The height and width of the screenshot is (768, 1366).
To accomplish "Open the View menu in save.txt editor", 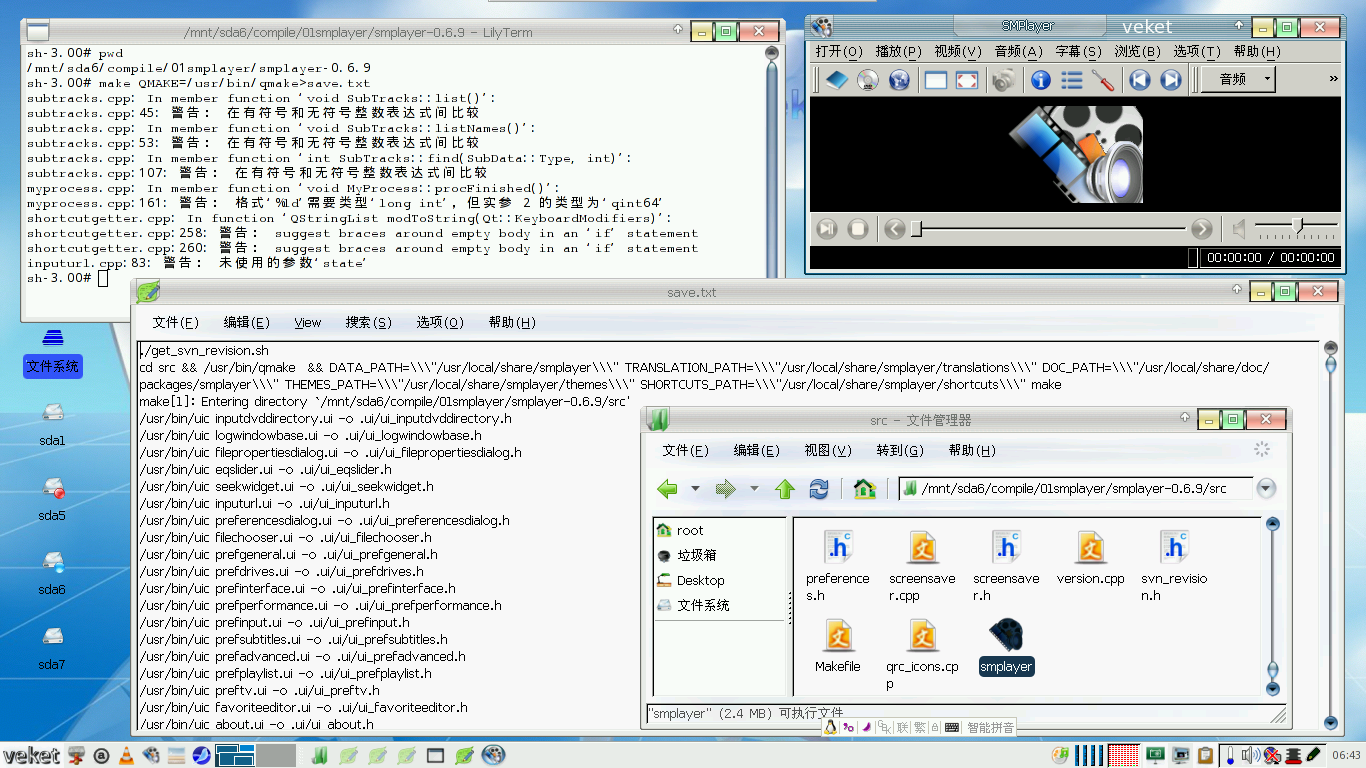I will [308, 323].
